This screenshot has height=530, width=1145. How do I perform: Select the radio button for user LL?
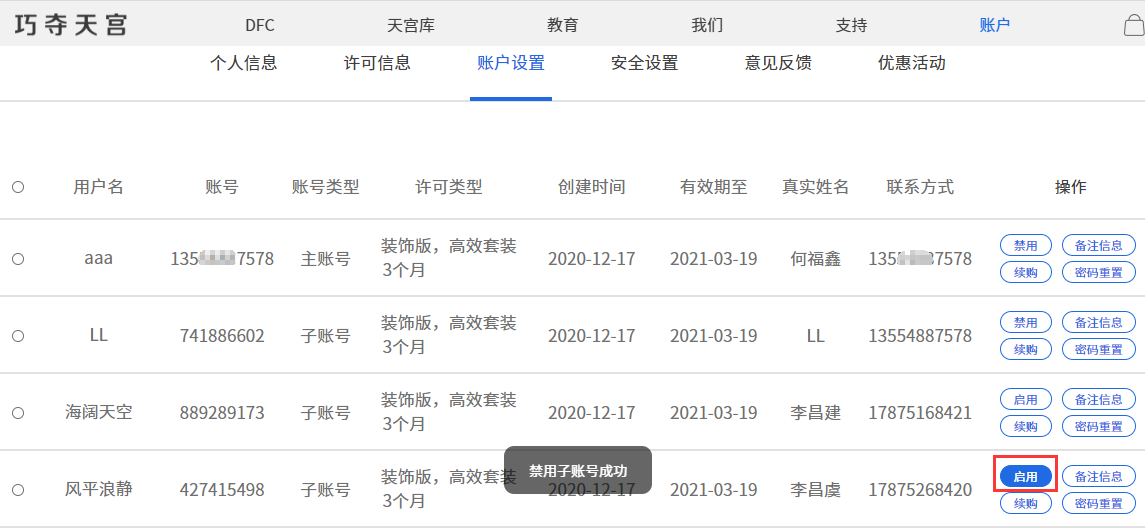(18, 336)
